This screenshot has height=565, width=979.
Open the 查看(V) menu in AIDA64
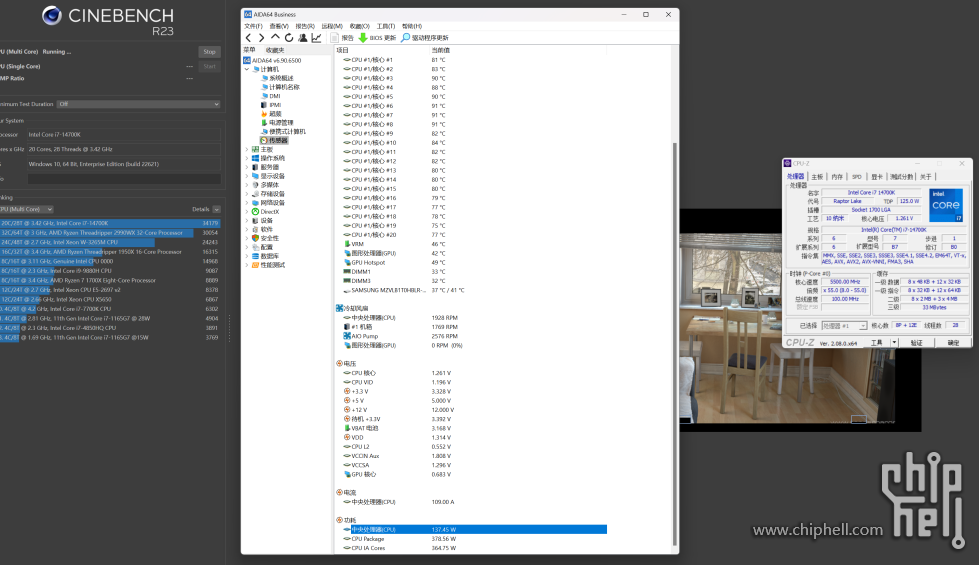tap(279, 26)
